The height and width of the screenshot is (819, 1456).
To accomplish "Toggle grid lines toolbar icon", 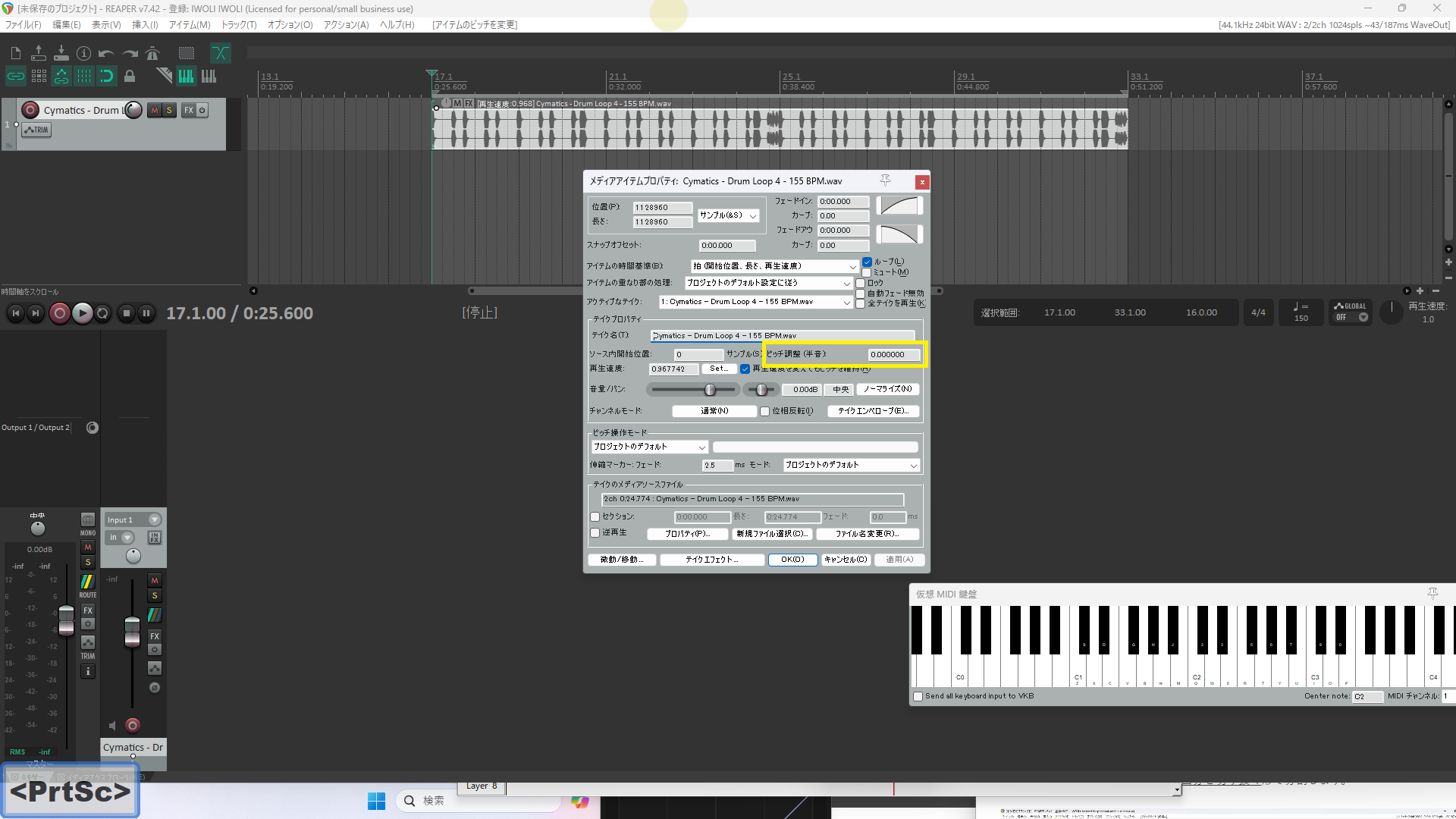I will click(84, 76).
